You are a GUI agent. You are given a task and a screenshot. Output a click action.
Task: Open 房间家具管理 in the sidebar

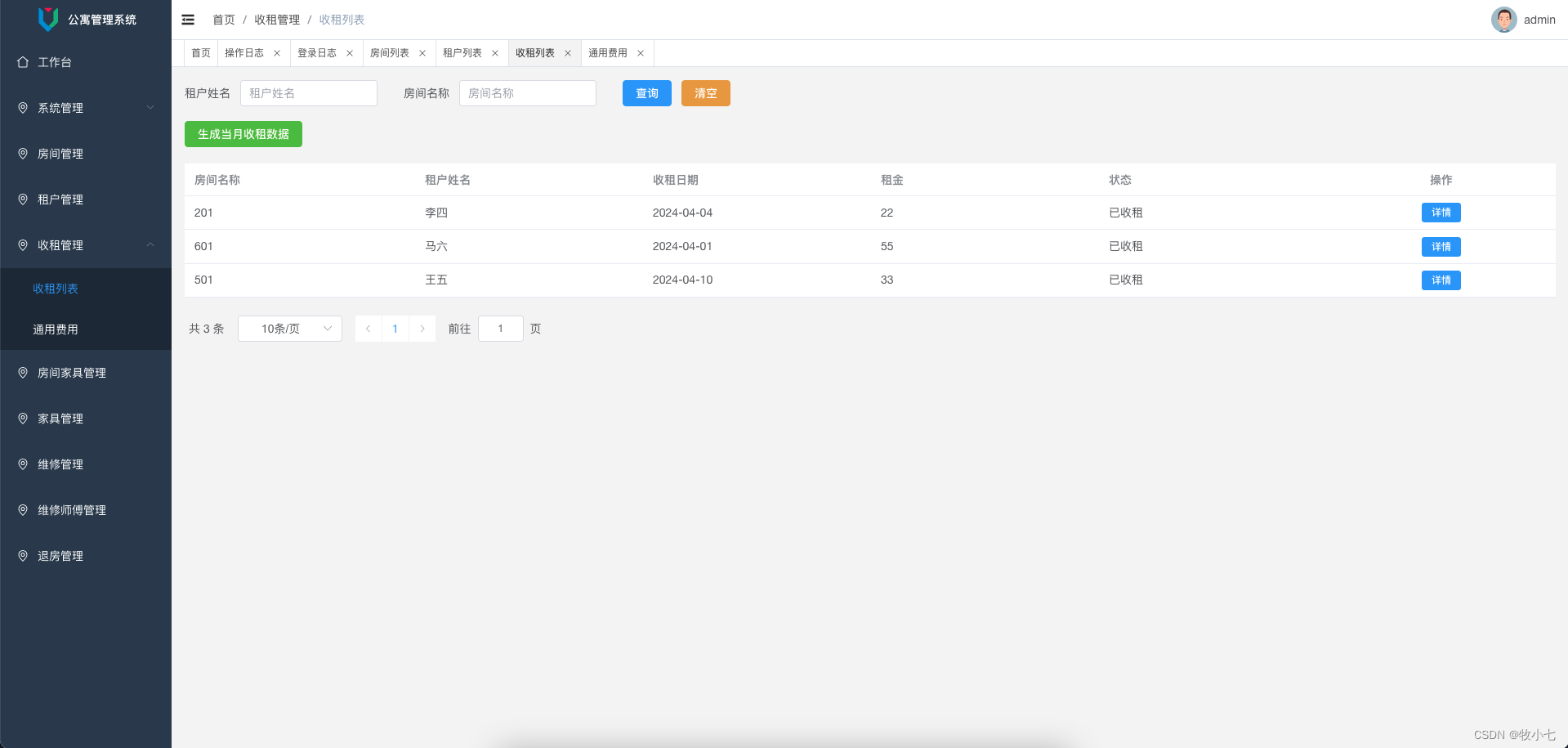86,373
